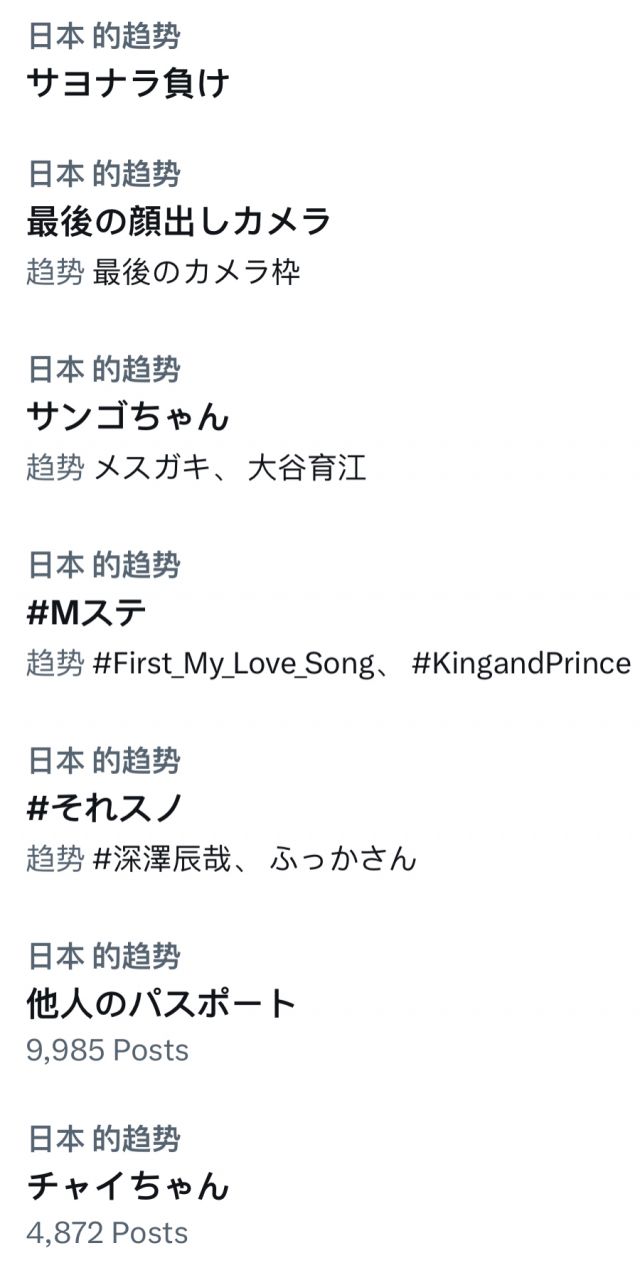Click the 4,872 Posts count
Image resolution: width=640 pixels, height=1280 pixels.
tap(107, 1233)
